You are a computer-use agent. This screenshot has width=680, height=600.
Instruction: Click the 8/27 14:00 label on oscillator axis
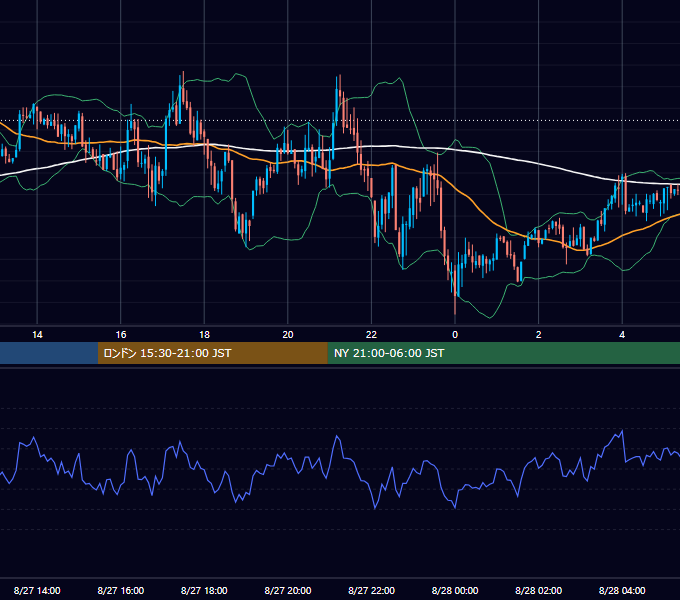(x=37, y=590)
